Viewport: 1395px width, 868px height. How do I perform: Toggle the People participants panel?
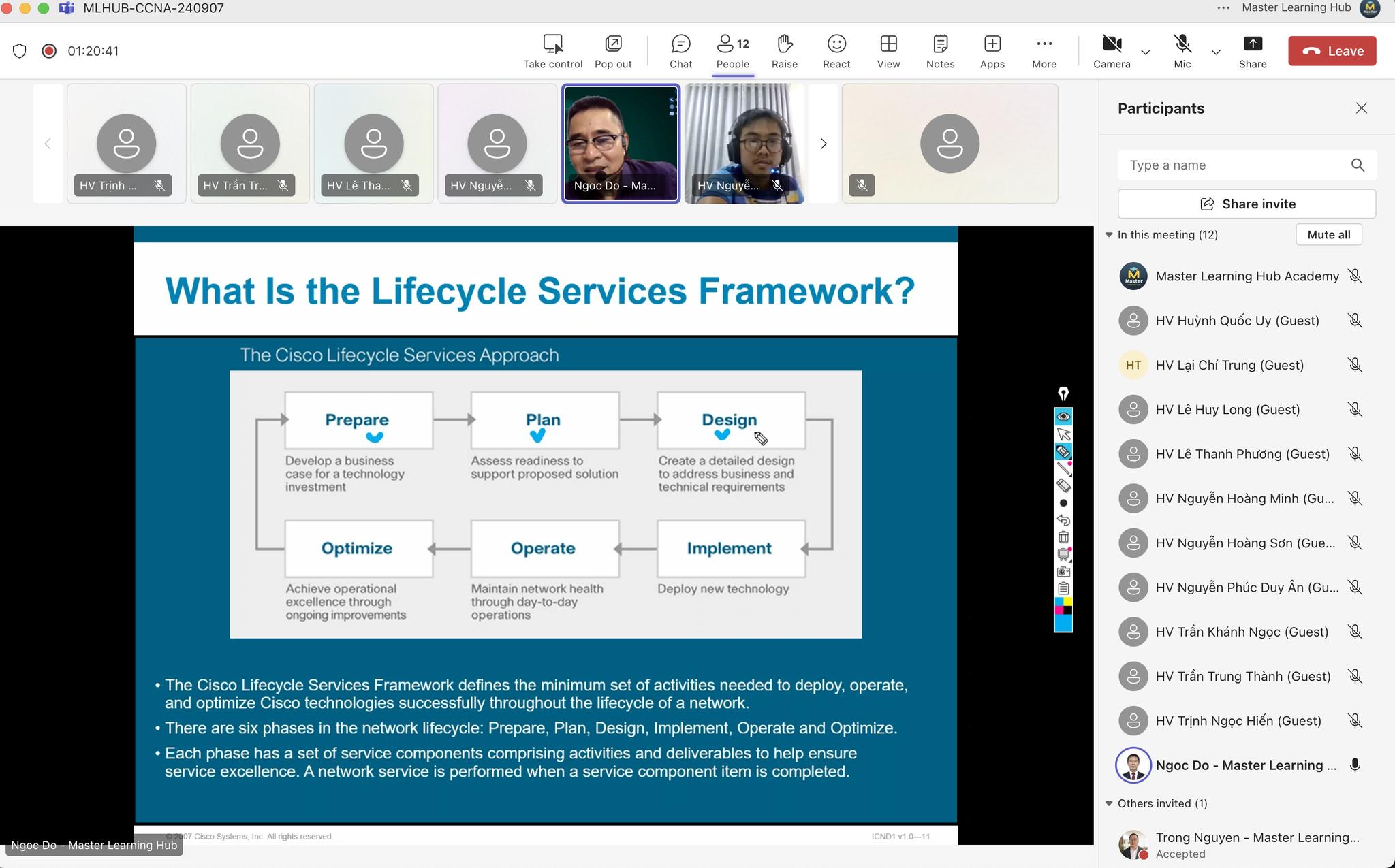733,51
